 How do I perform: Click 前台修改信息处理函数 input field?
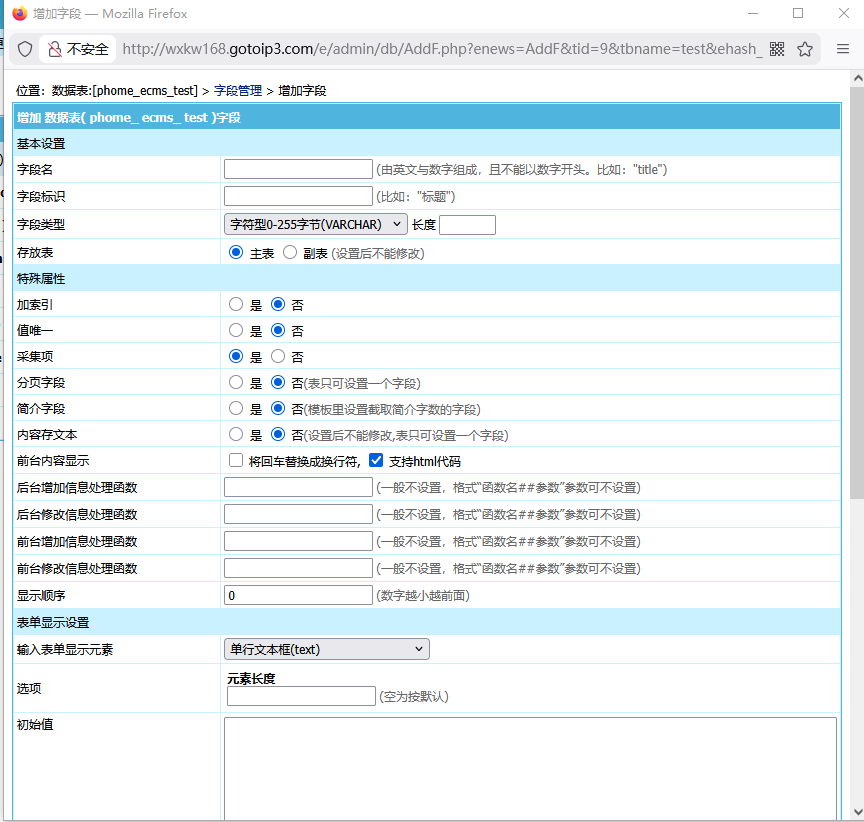click(298, 568)
